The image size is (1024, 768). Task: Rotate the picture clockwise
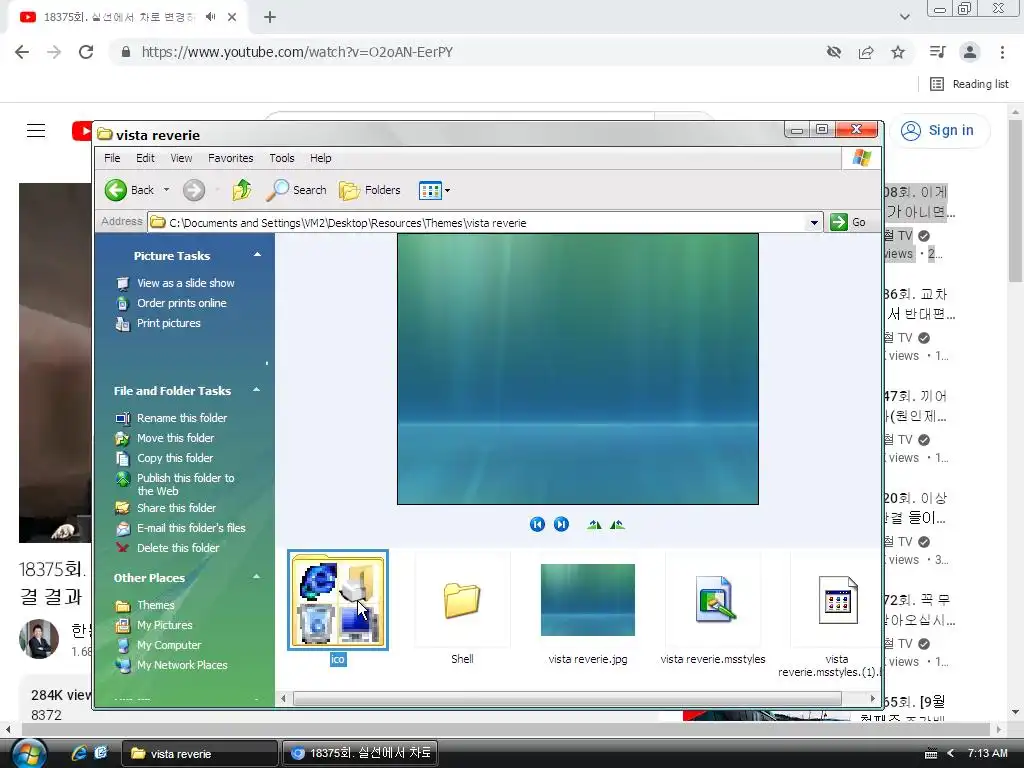(594, 524)
